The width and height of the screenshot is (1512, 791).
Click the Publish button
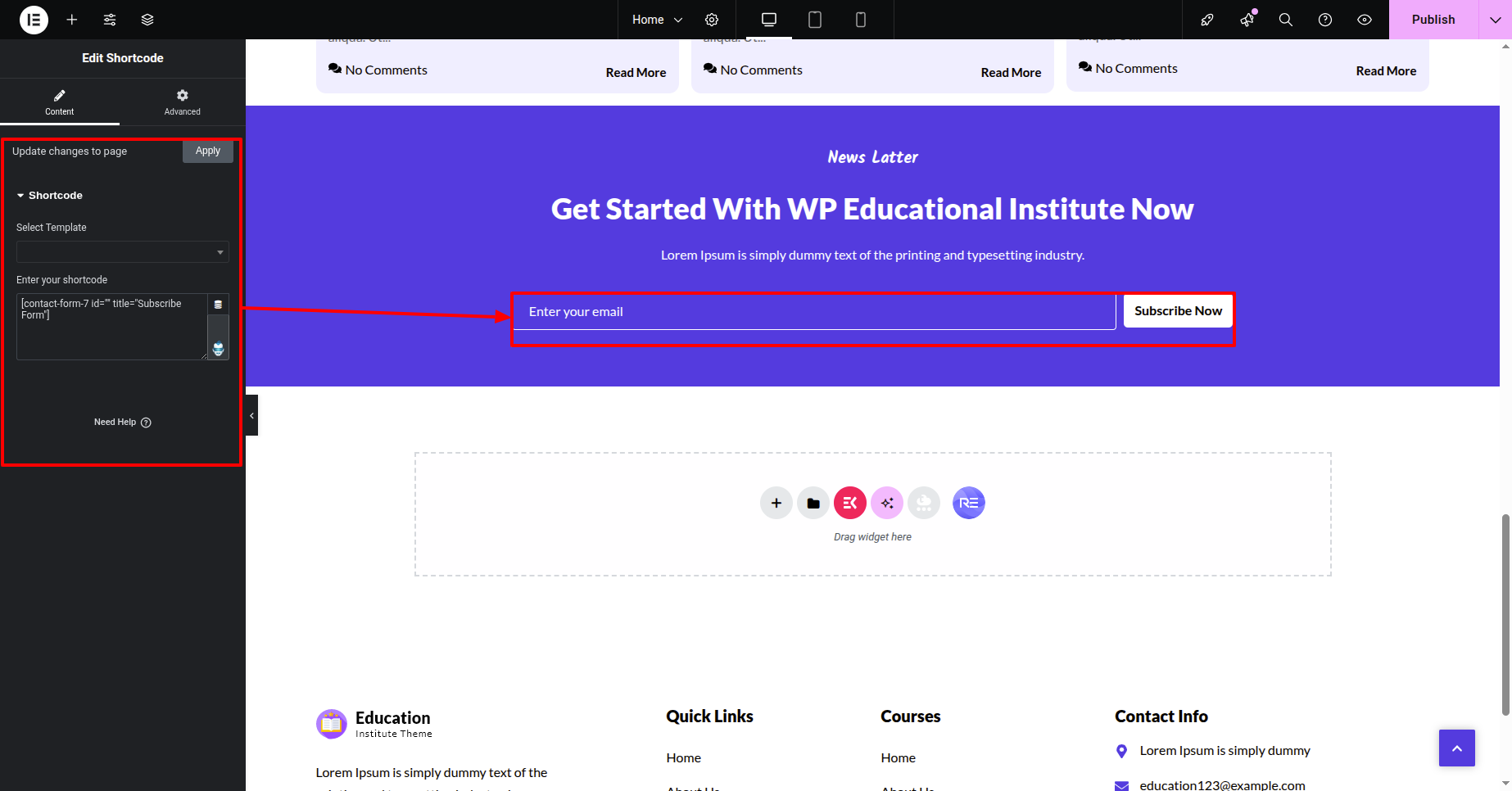tap(1433, 20)
